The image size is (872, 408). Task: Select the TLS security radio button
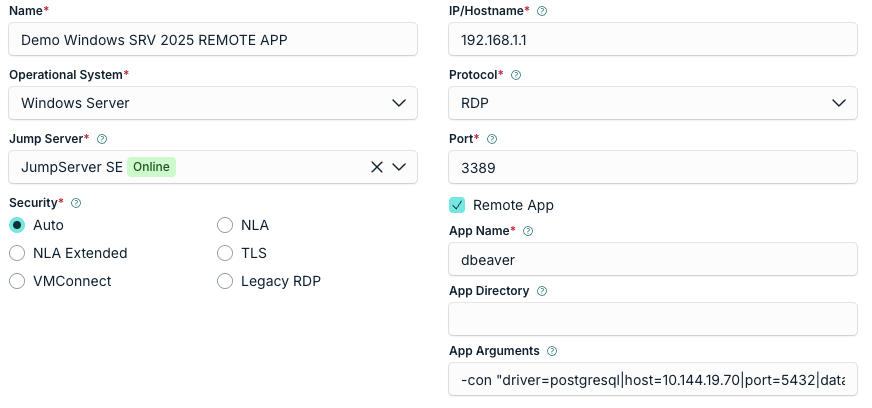point(225,253)
